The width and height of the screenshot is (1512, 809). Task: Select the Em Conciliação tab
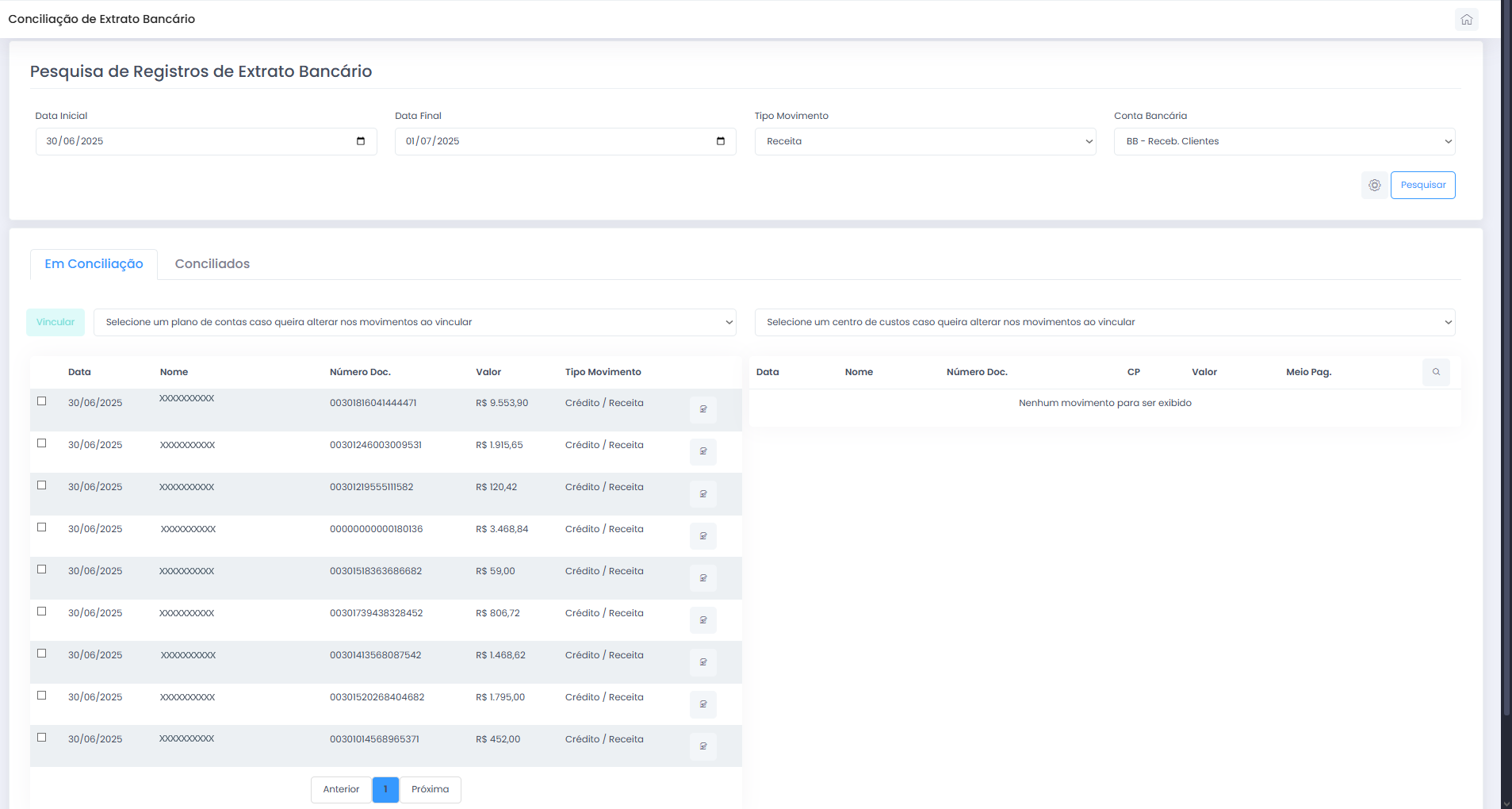[x=94, y=264]
